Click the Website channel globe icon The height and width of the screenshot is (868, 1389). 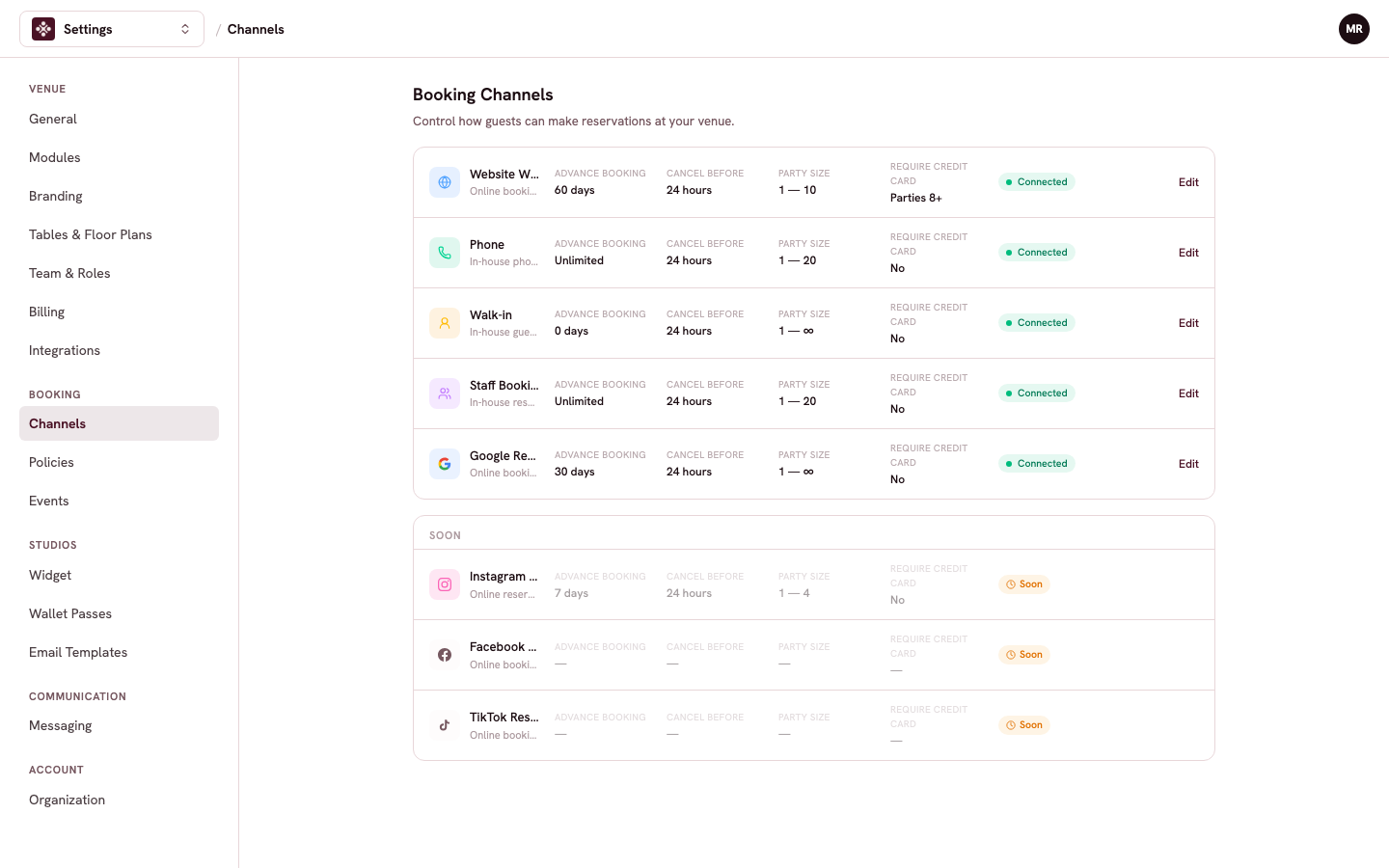pos(445,182)
